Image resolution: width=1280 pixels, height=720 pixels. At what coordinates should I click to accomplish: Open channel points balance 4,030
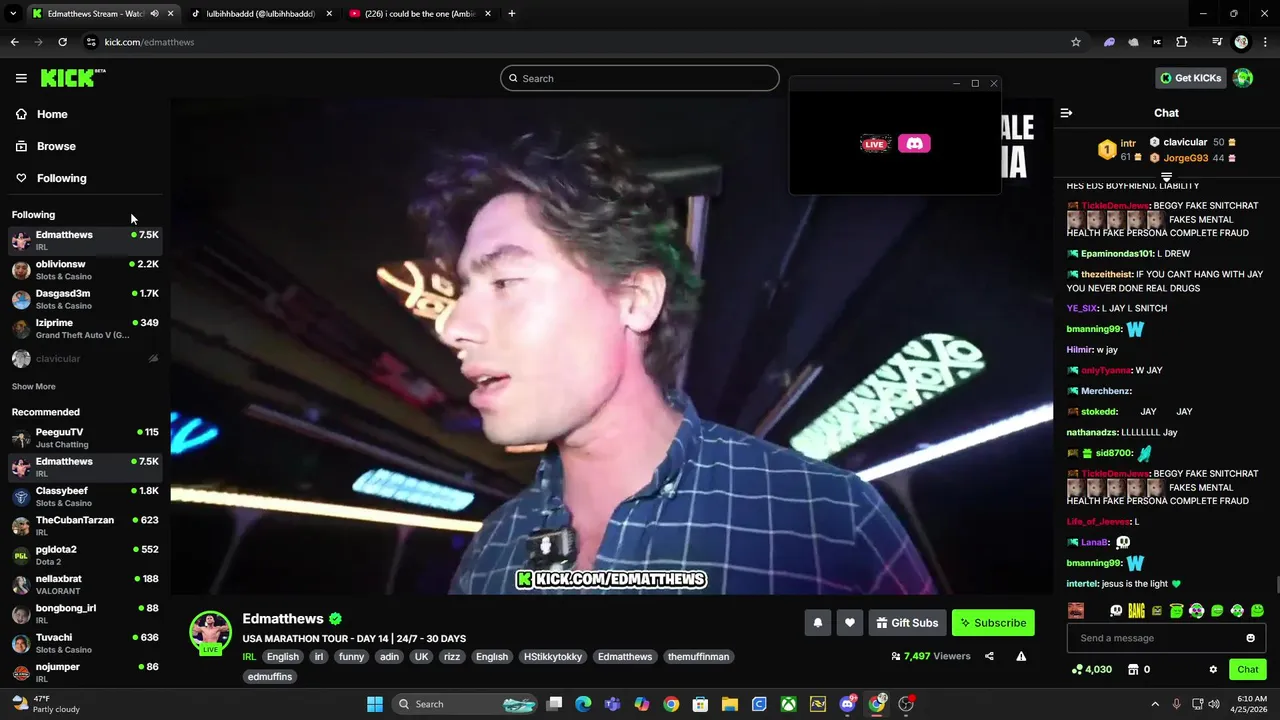(1092, 669)
